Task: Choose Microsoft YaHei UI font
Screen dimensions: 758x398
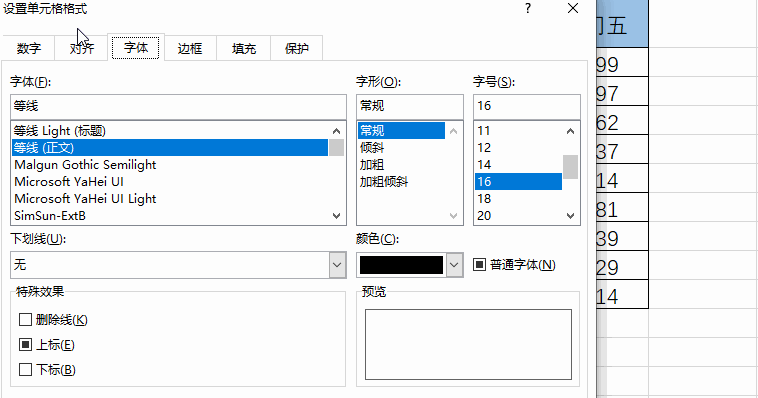Action: 170,181
